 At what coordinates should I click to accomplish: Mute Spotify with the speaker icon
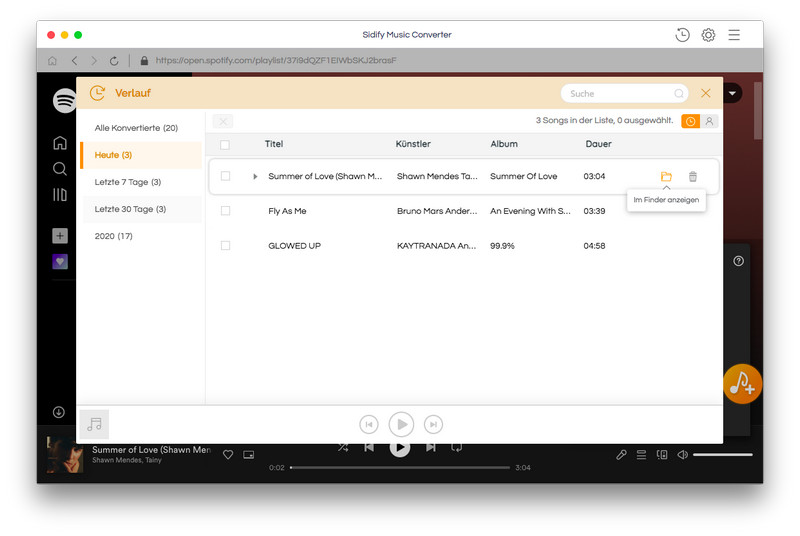(682, 454)
